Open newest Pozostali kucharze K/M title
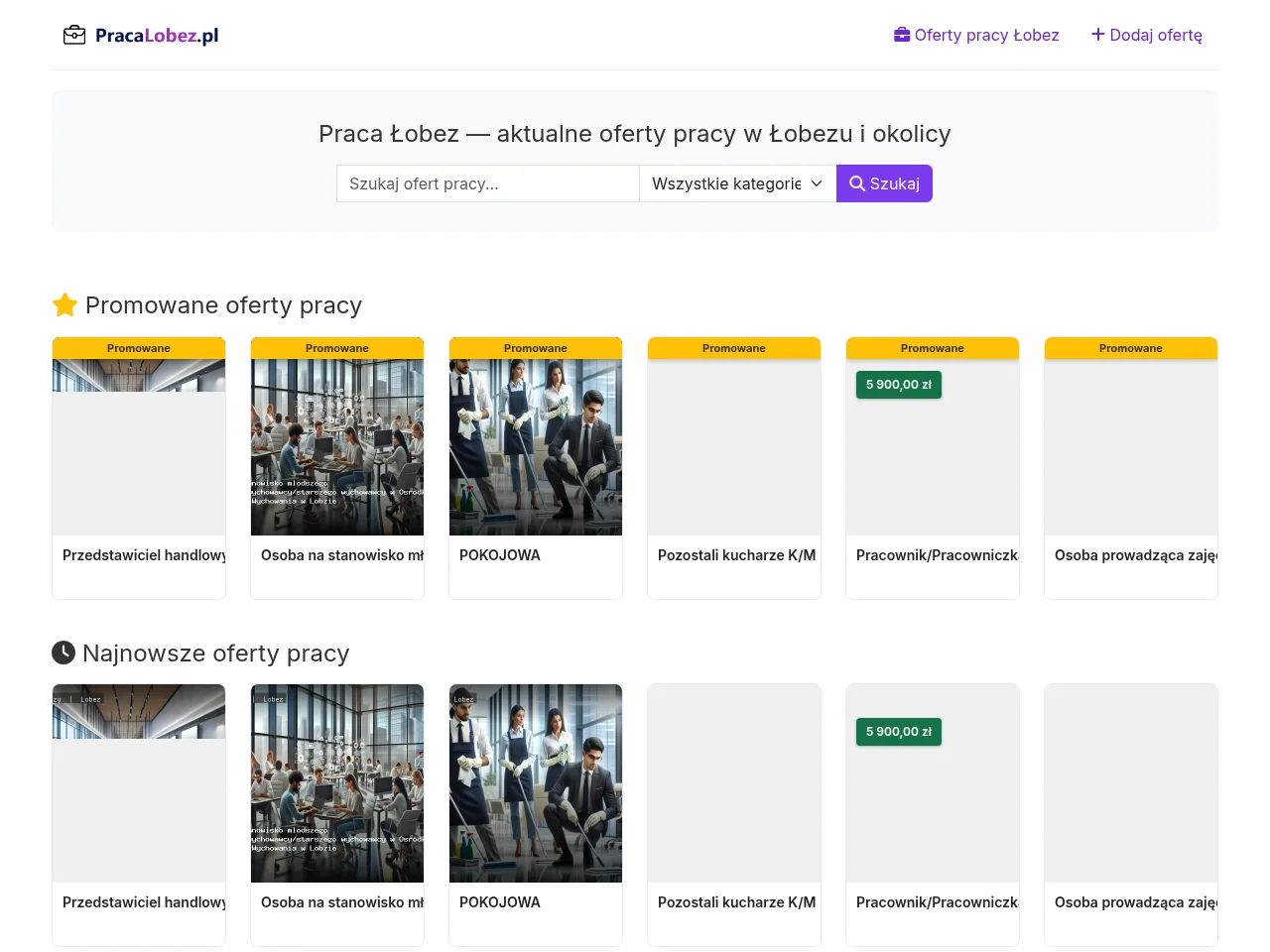 [737, 902]
